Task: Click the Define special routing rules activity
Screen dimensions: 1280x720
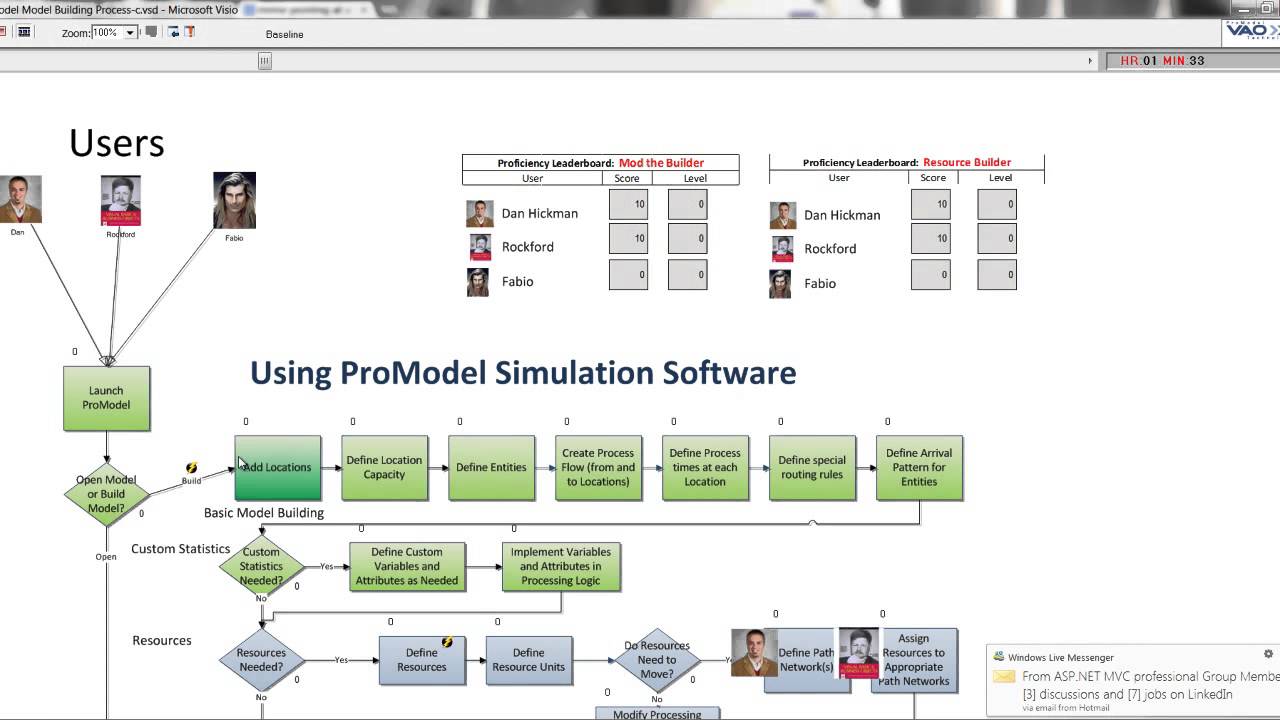Action: (x=812, y=467)
